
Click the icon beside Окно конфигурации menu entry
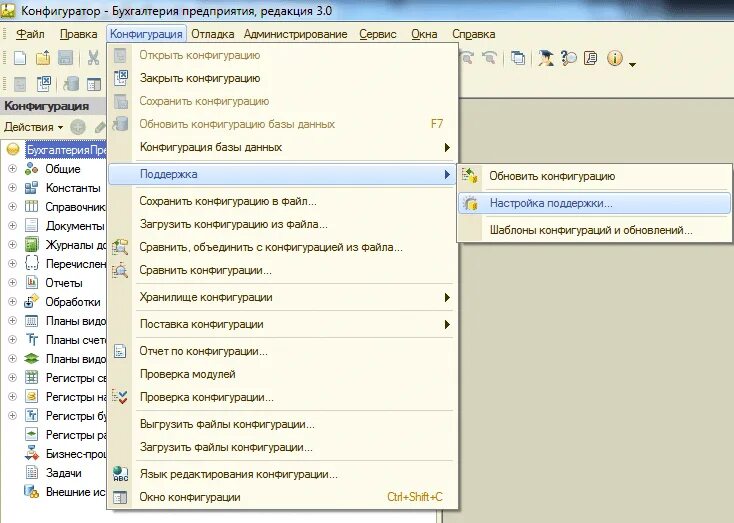coord(120,497)
